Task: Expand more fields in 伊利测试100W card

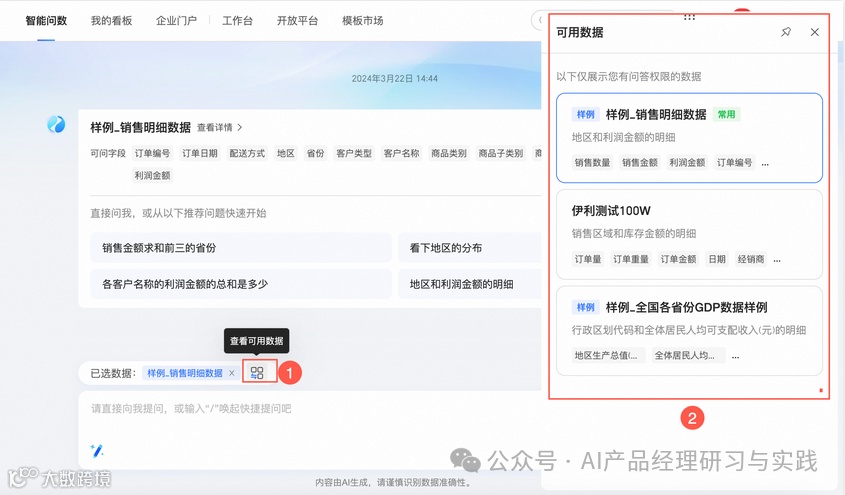Action: click(777, 260)
